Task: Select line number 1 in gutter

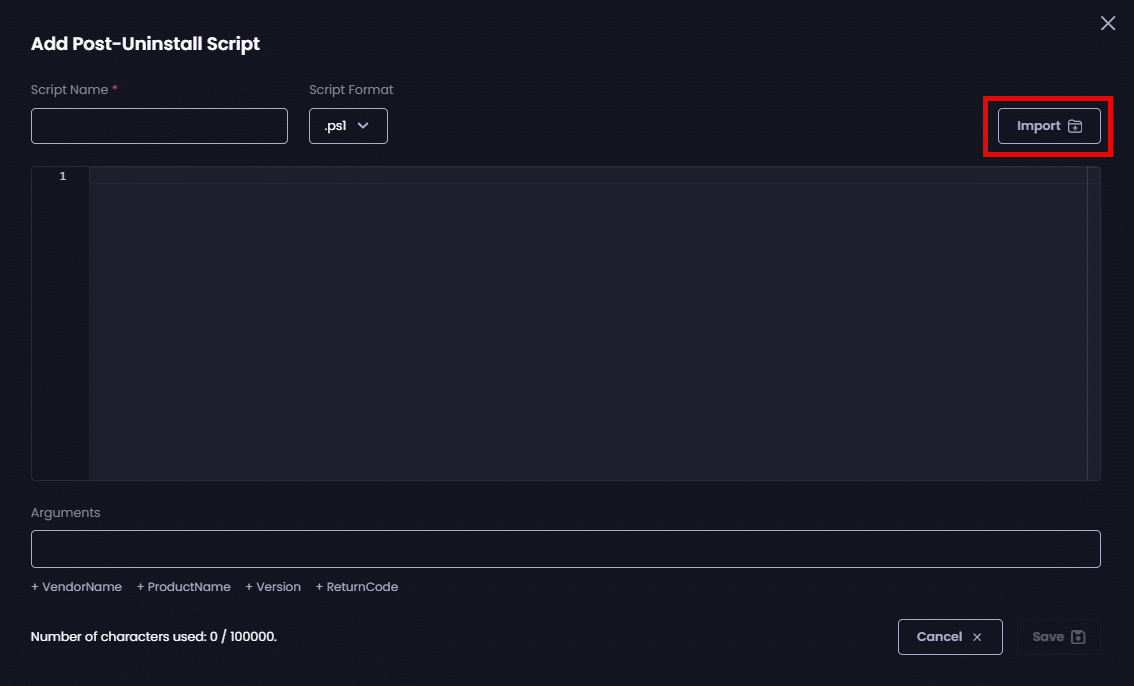Action: pos(62,176)
